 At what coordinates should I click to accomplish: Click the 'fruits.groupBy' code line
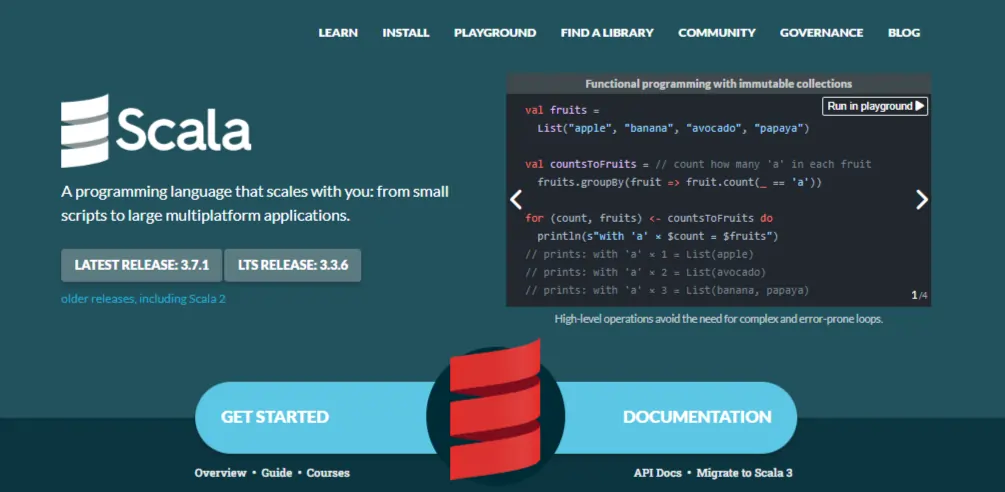679,183
